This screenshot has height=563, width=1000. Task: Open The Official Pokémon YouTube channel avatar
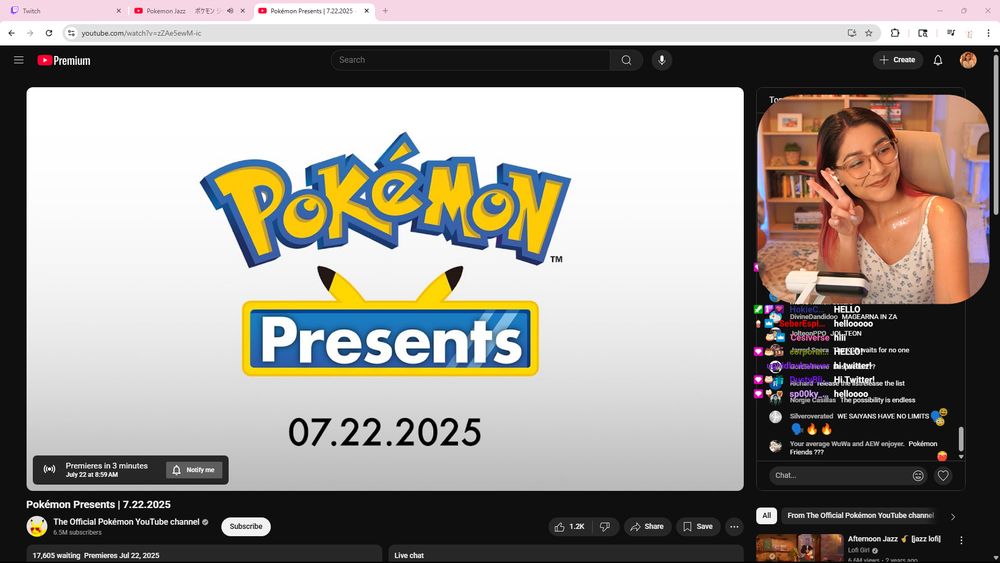(x=37, y=526)
